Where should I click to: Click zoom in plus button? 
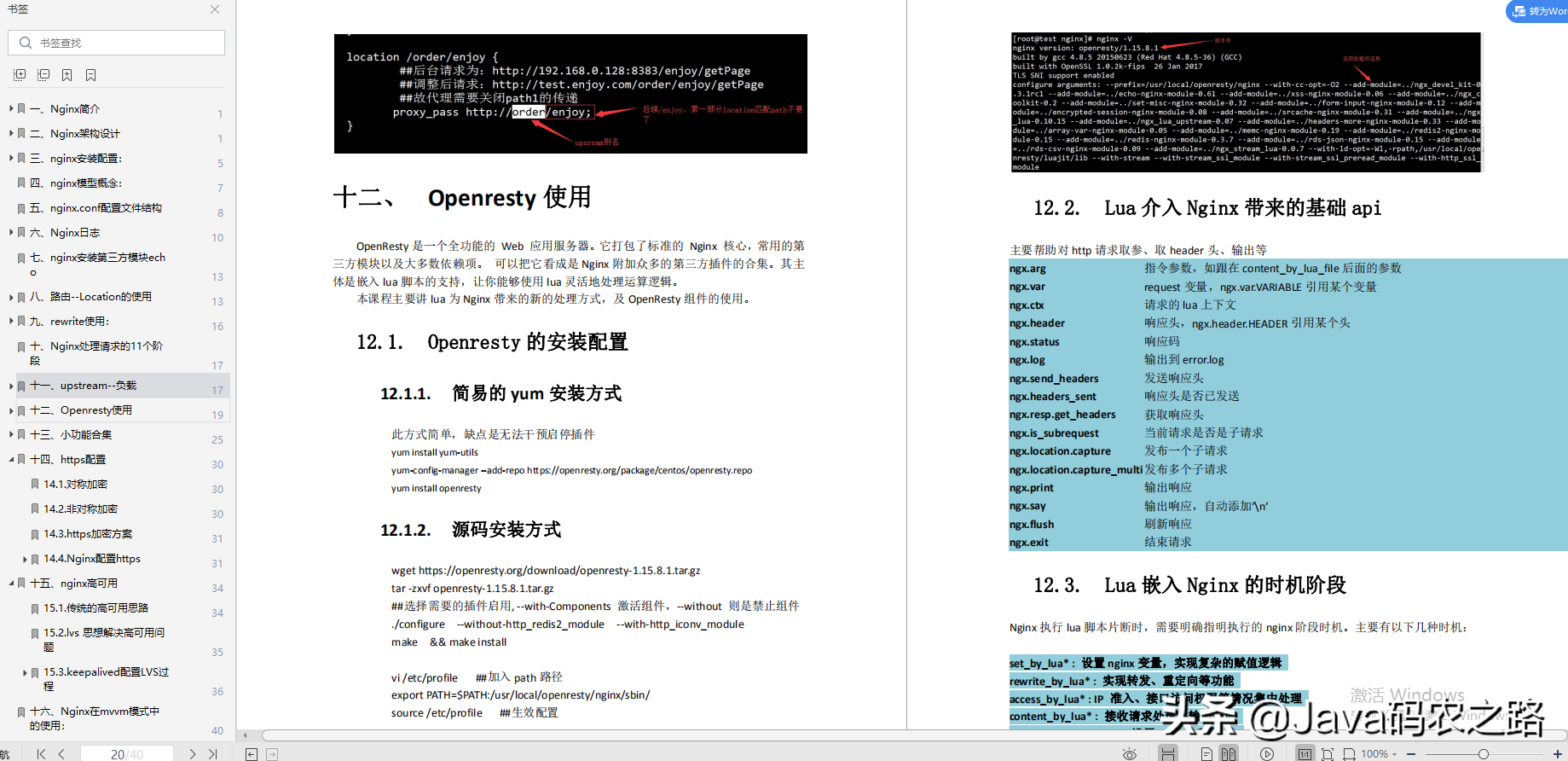1557,754
